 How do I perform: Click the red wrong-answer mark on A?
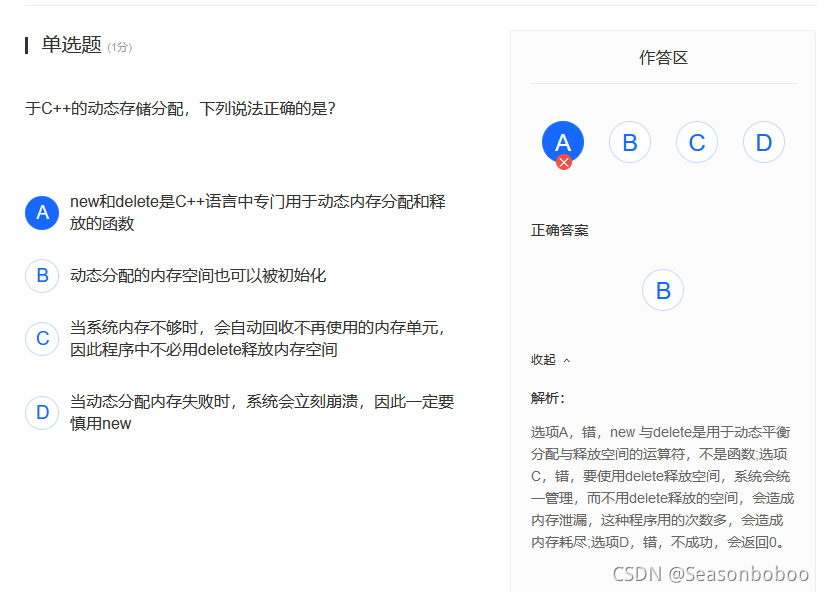coord(564,163)
